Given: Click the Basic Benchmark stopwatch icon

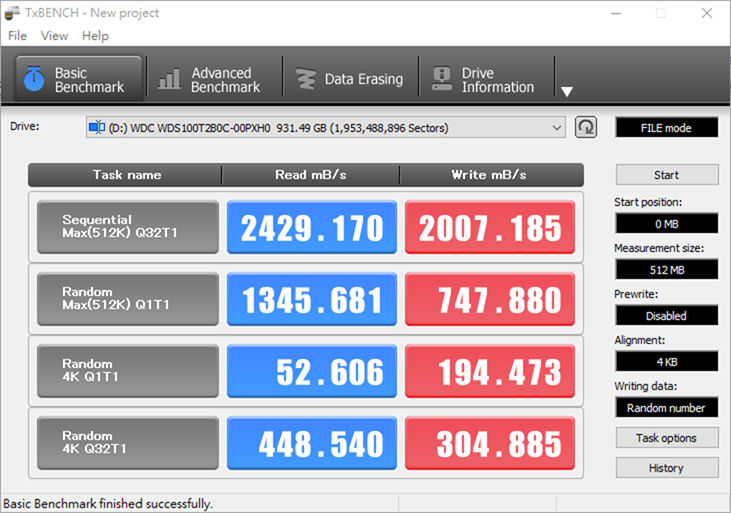Looking at the screenshot, I should tap(34, 79).
